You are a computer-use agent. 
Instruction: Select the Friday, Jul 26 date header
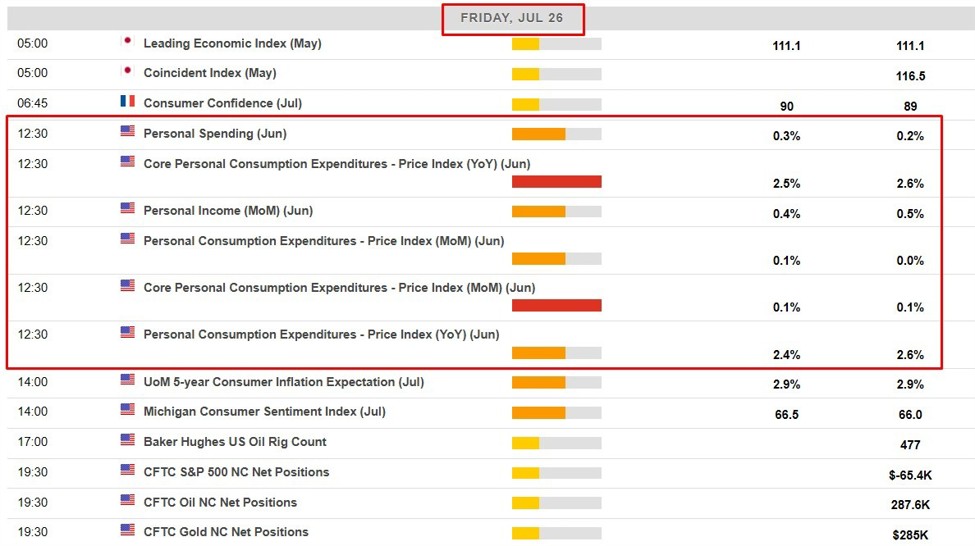(513, 18)
